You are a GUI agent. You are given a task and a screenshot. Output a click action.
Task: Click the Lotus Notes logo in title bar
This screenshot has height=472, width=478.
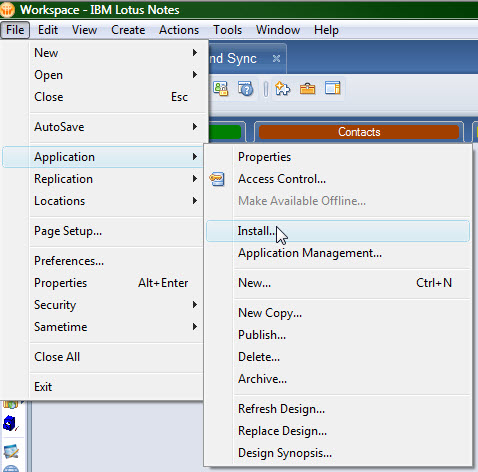(x=7, y=10)
